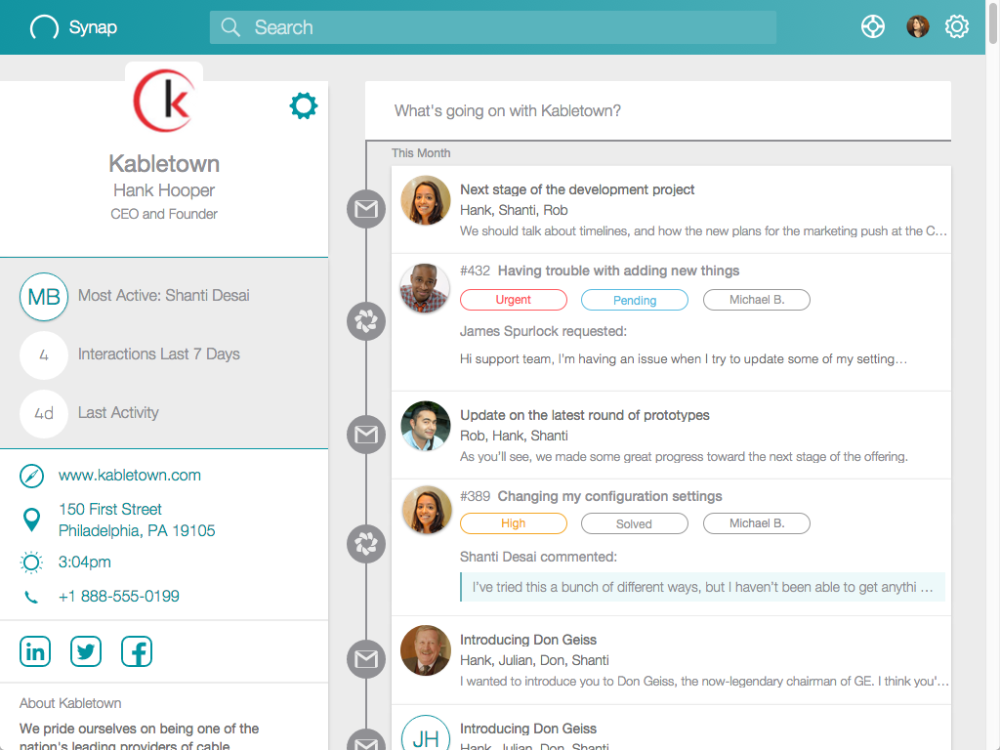This screenshot has height=750, width=1000.
Task: Call +1 888-555-0199
Action: pyautogui.click(x=119, y=596)
